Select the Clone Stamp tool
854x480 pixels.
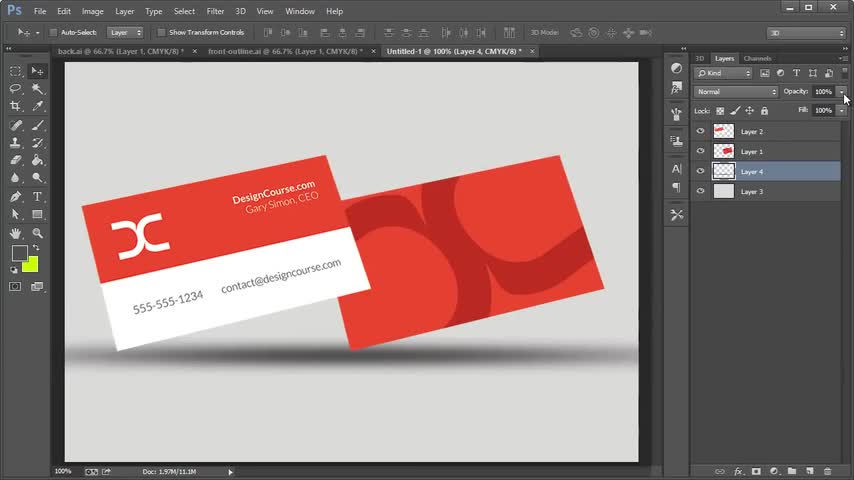click(x=15, y=143)
